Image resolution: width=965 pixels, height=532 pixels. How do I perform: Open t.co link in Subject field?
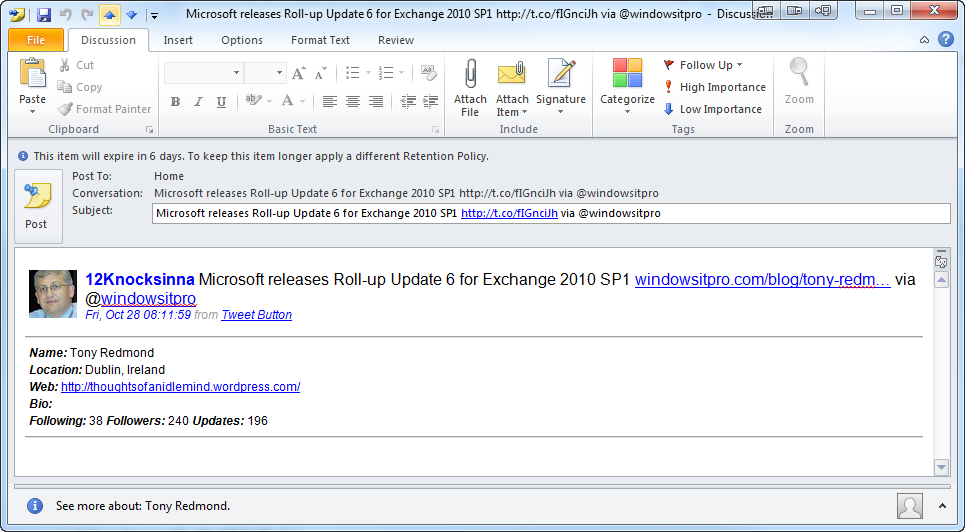tap(509, 214)
